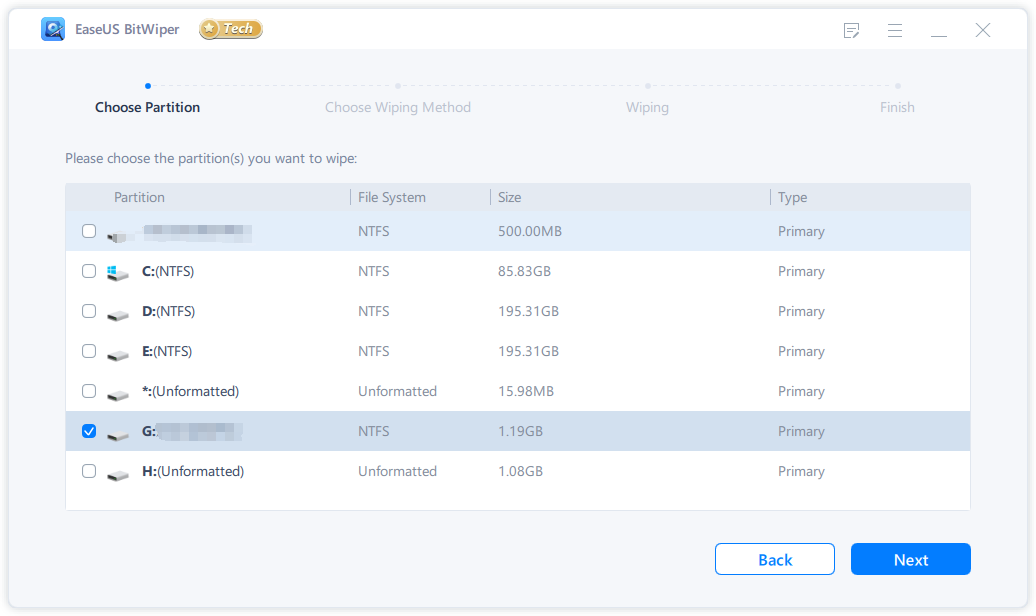Tick the checkbox for H:(Unformatted)
The height and width of the screenshot is (616, 1036).
[x=89, y=471]
